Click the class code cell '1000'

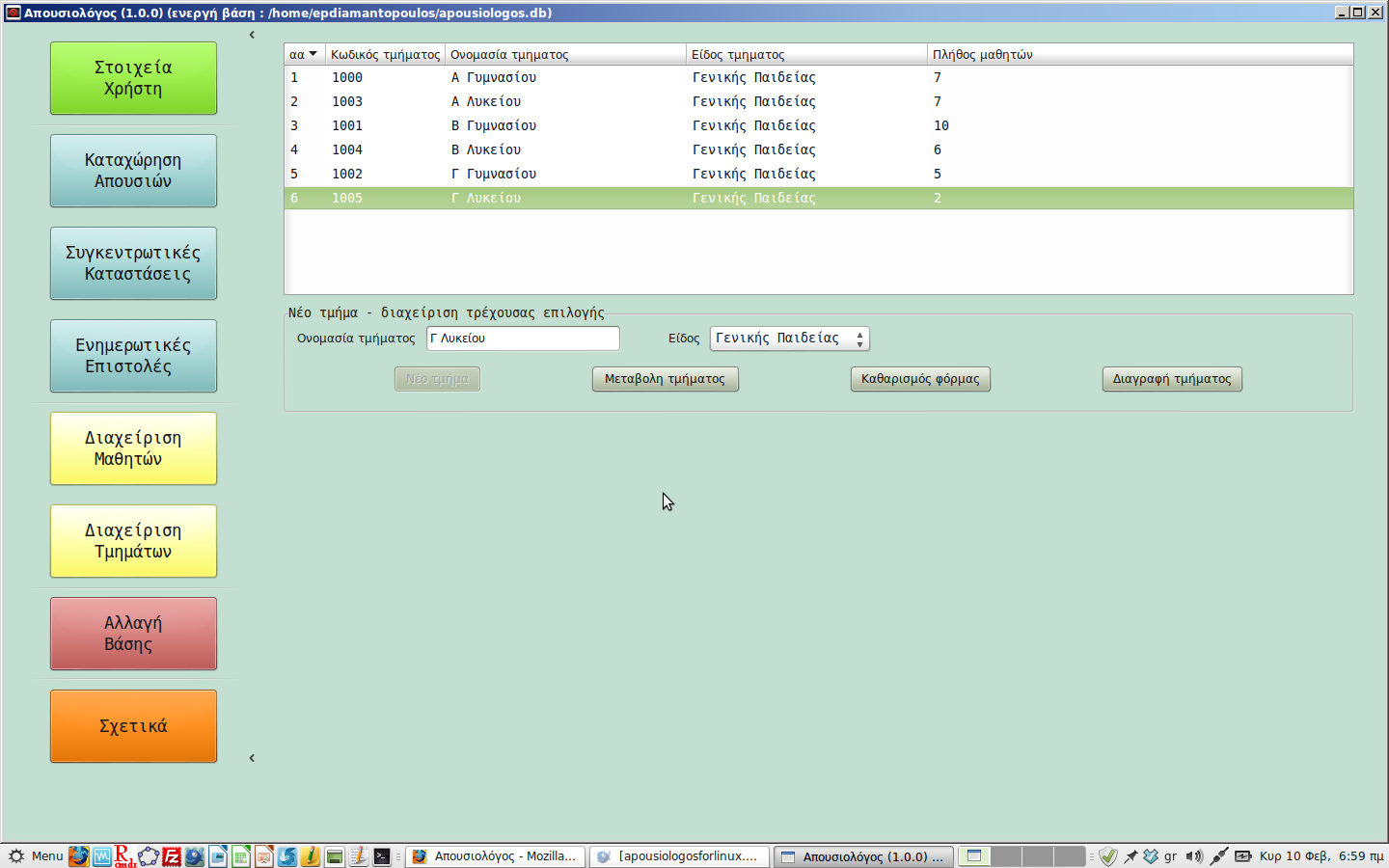tap(347, 77)
